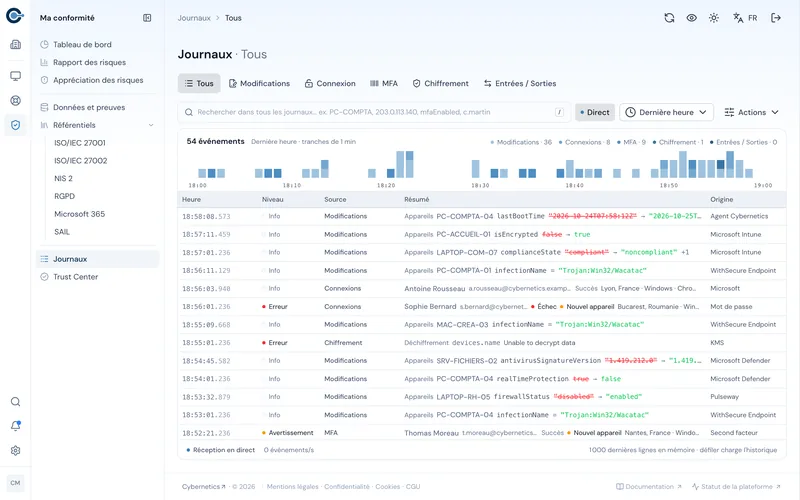Open Mentions légales footer link

[x=292, y=487]
